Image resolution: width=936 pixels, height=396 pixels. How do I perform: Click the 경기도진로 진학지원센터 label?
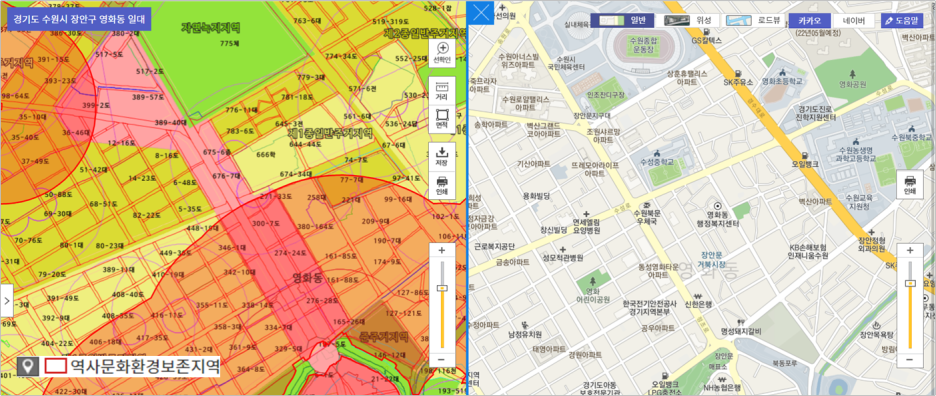[817, 113]
